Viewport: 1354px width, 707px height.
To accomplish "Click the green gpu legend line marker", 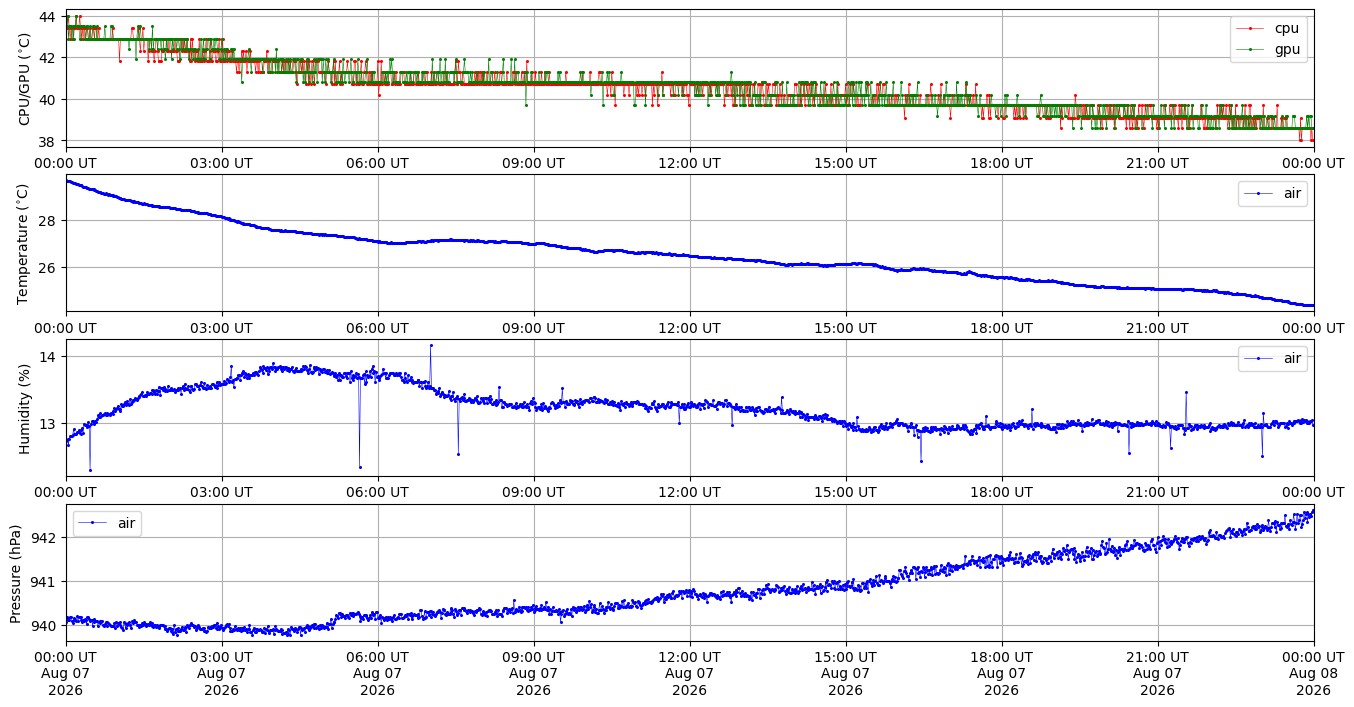I will [1251, 48].
